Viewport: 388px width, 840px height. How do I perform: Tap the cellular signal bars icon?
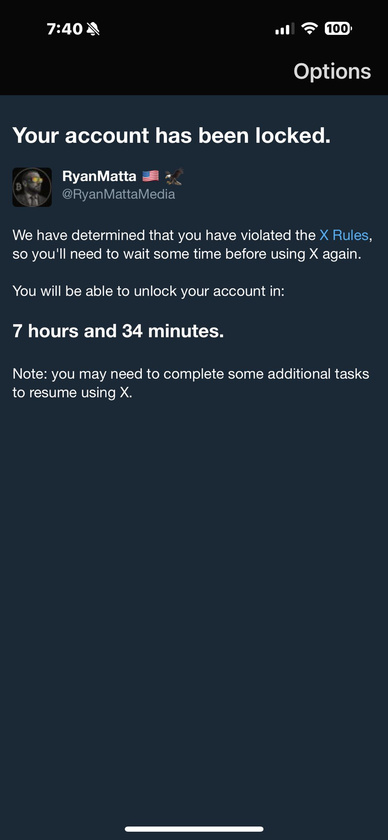click(285, 29)
